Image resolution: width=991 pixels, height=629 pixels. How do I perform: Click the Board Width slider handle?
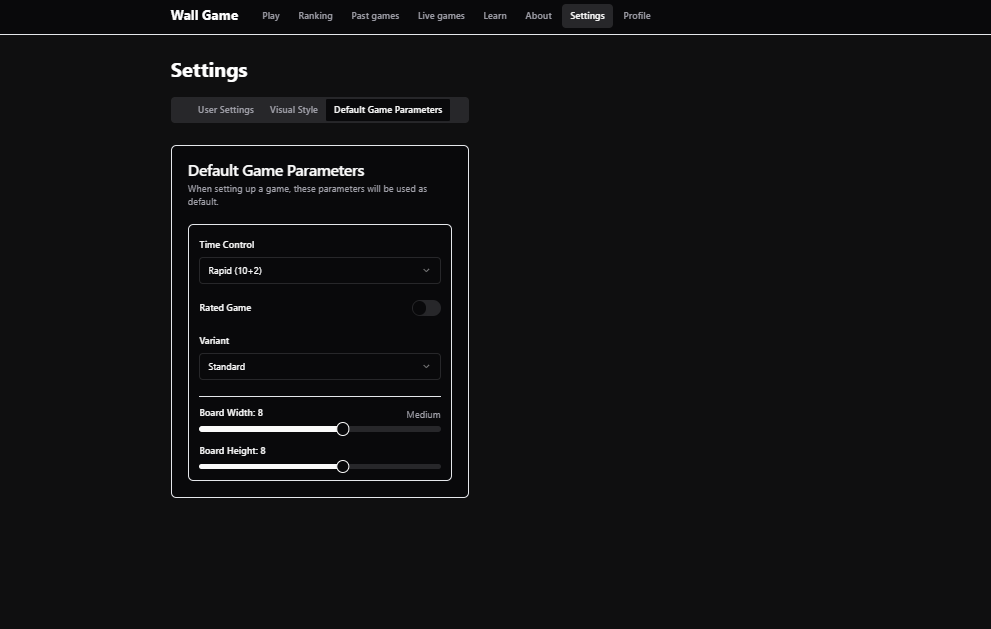pos(343,429)
